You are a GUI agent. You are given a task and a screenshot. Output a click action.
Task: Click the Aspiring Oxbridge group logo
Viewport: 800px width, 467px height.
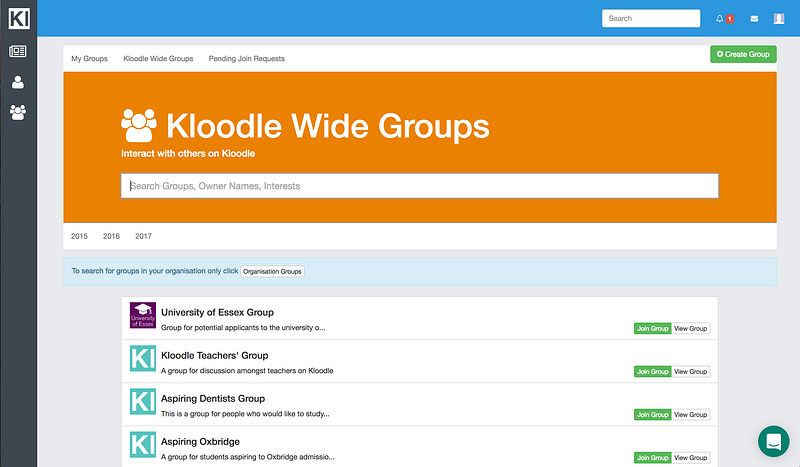coord(143,445)
